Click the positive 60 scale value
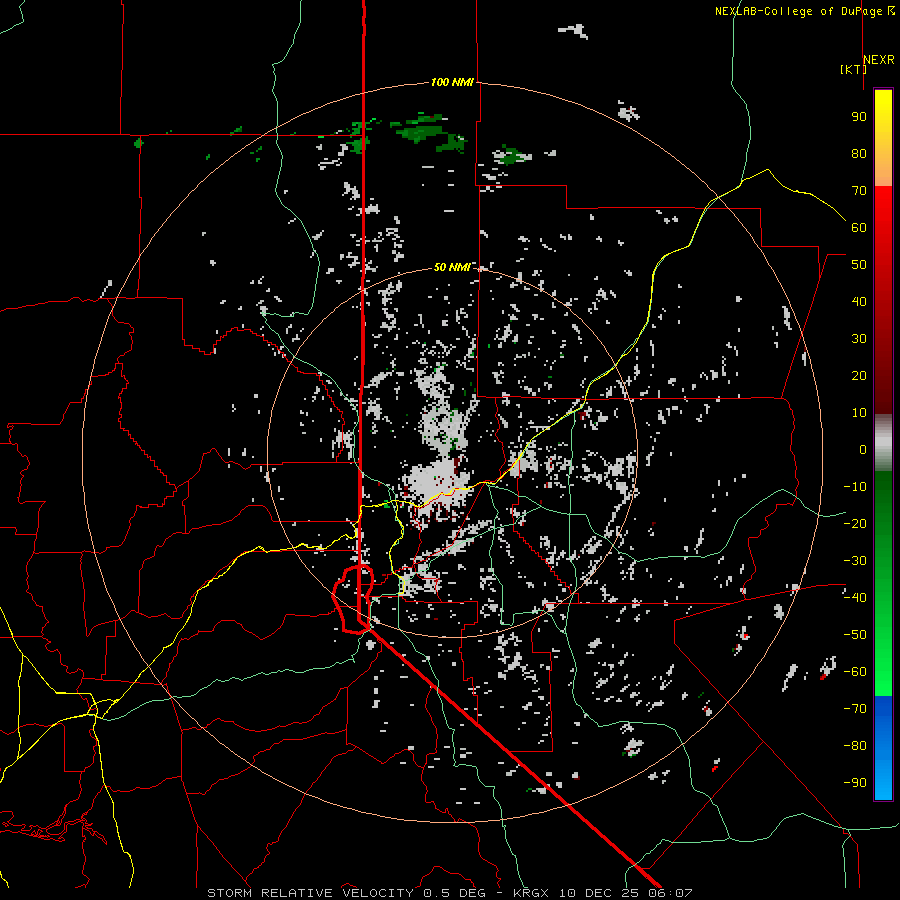Screen dimensions: 900x900 pyautogui.click(x=859, y=227)
